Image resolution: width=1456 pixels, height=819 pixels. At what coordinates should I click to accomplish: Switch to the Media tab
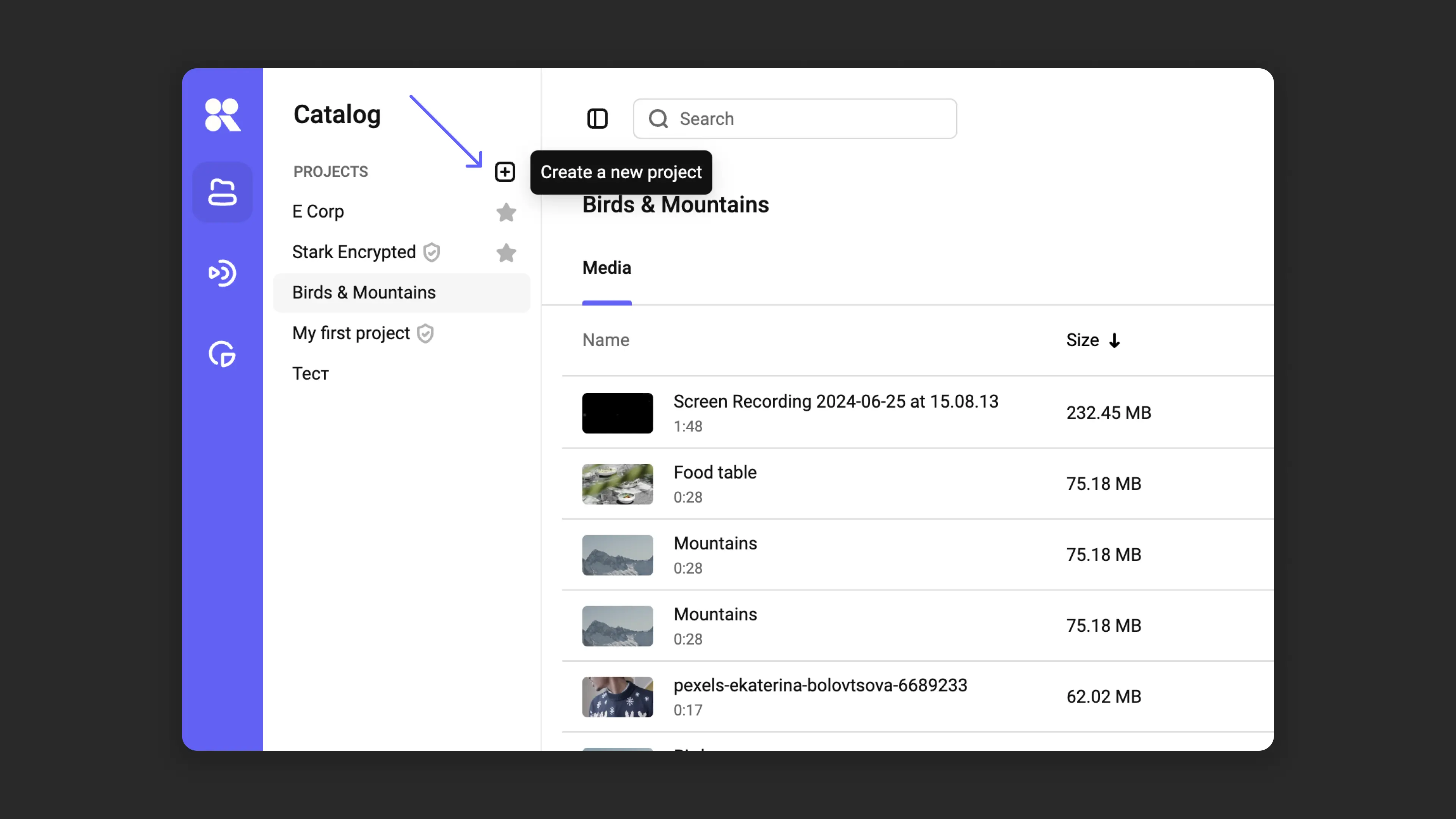607,268
